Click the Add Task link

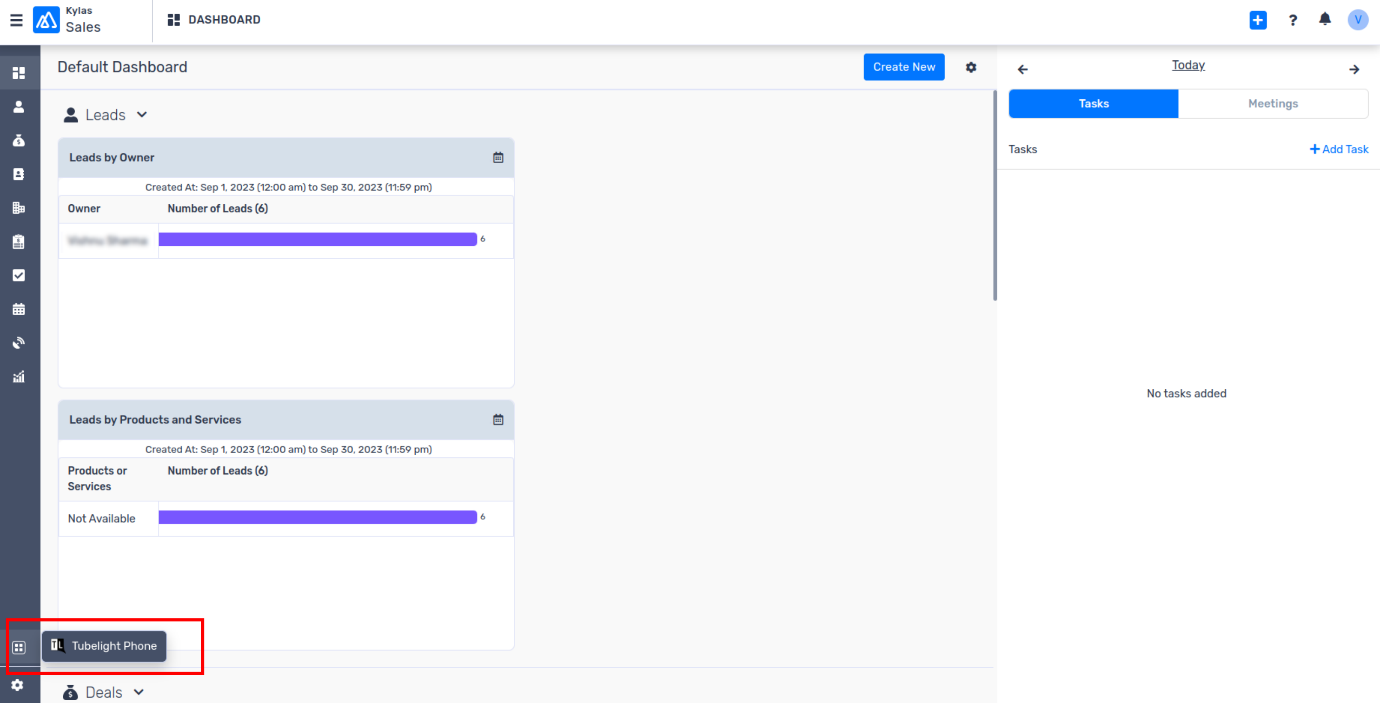[1339, 149]
